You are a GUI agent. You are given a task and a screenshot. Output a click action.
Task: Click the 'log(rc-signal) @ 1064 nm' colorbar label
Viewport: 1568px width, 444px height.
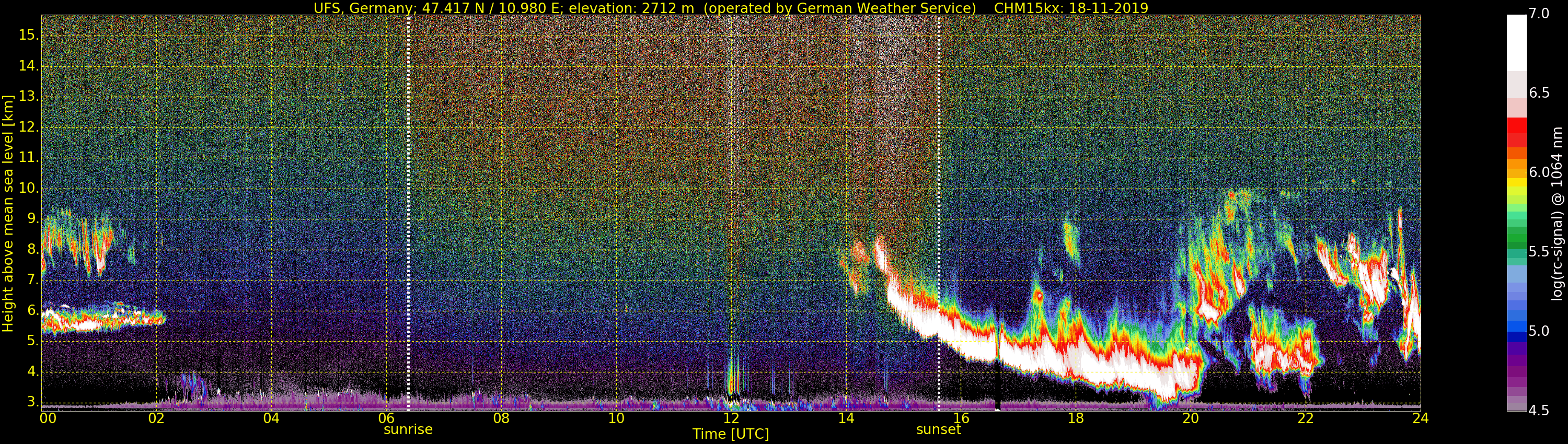[1557, 214]
